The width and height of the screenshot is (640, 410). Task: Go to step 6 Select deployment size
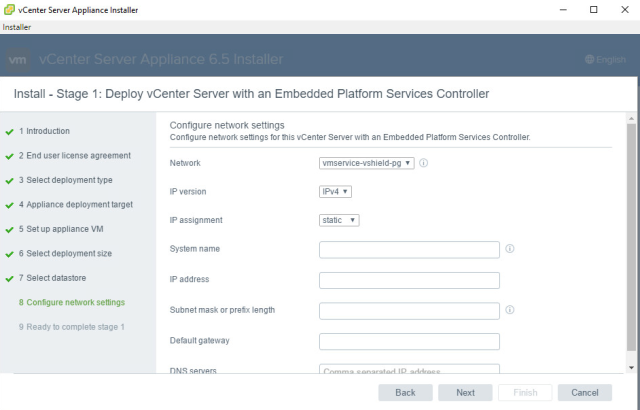[65, 253]
